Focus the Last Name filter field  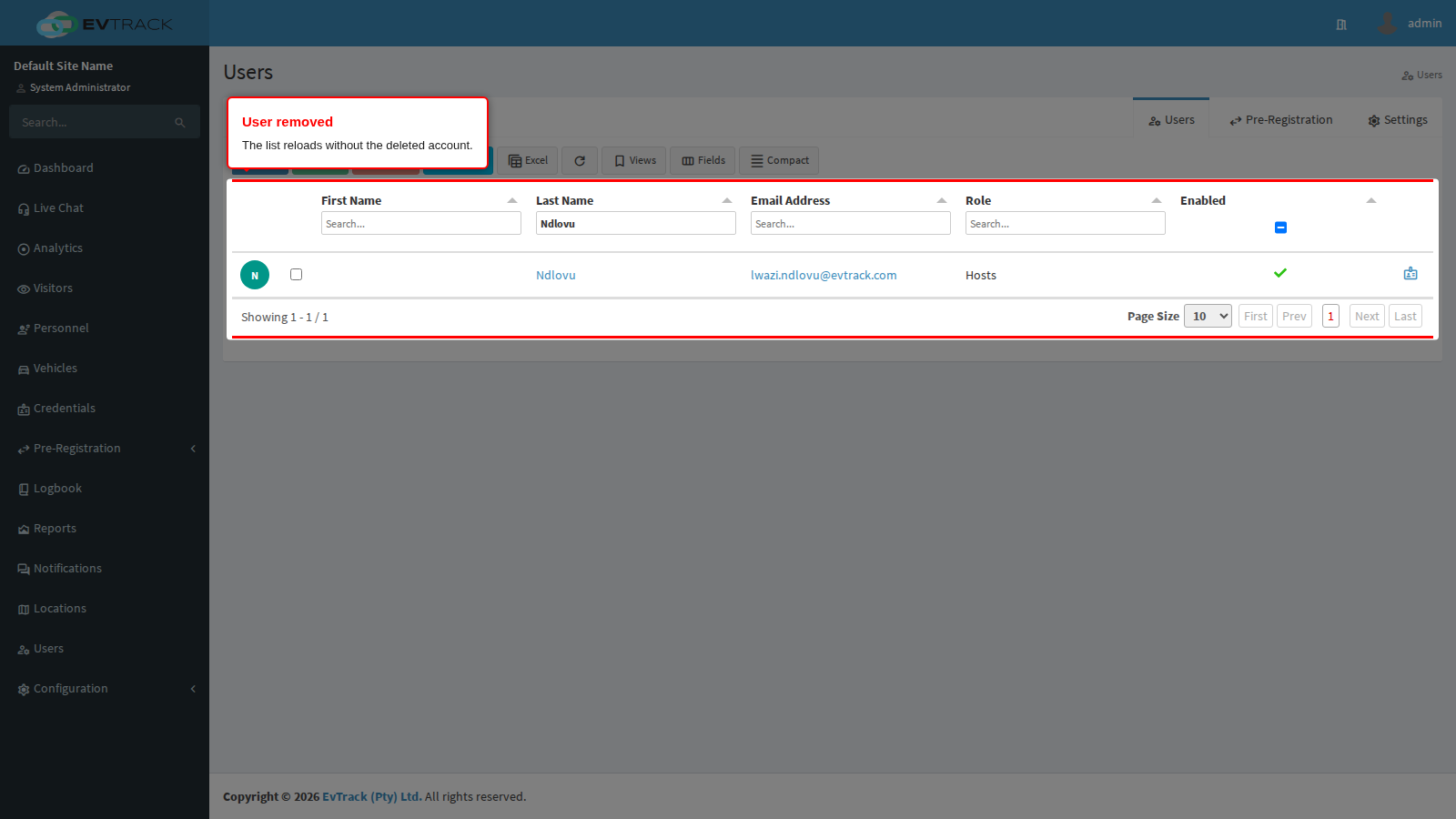tap(636, 223)
